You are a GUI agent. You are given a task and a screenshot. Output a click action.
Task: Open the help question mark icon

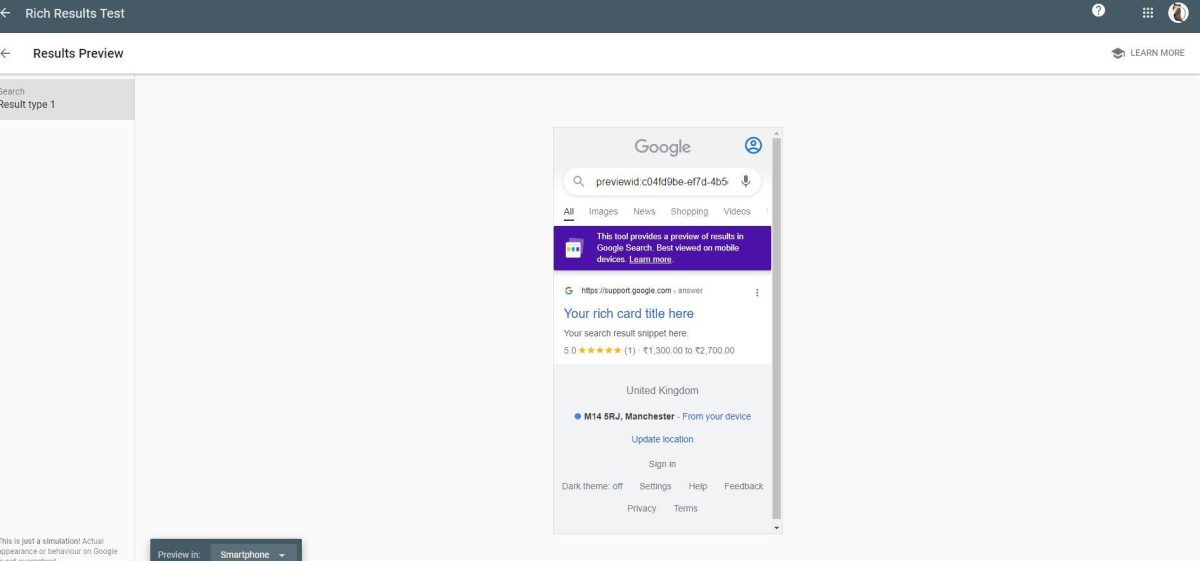pos(1099,11)
